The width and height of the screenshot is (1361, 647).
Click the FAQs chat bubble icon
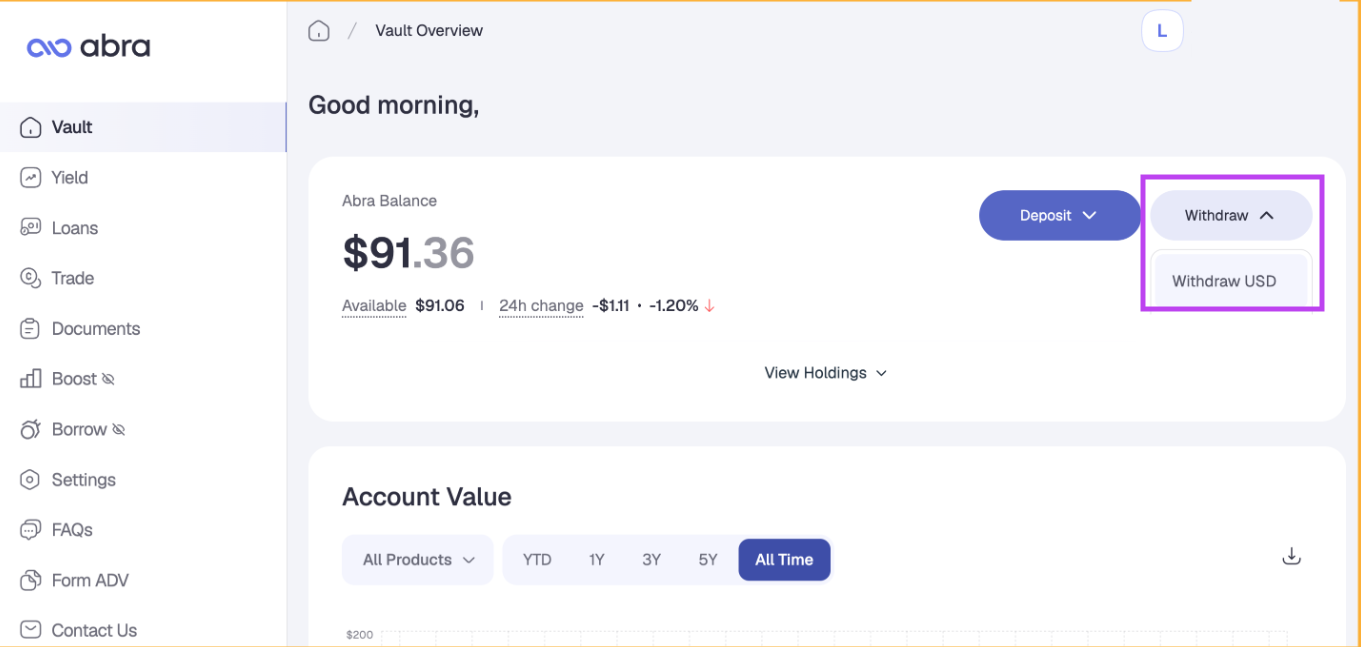(31, 529)
